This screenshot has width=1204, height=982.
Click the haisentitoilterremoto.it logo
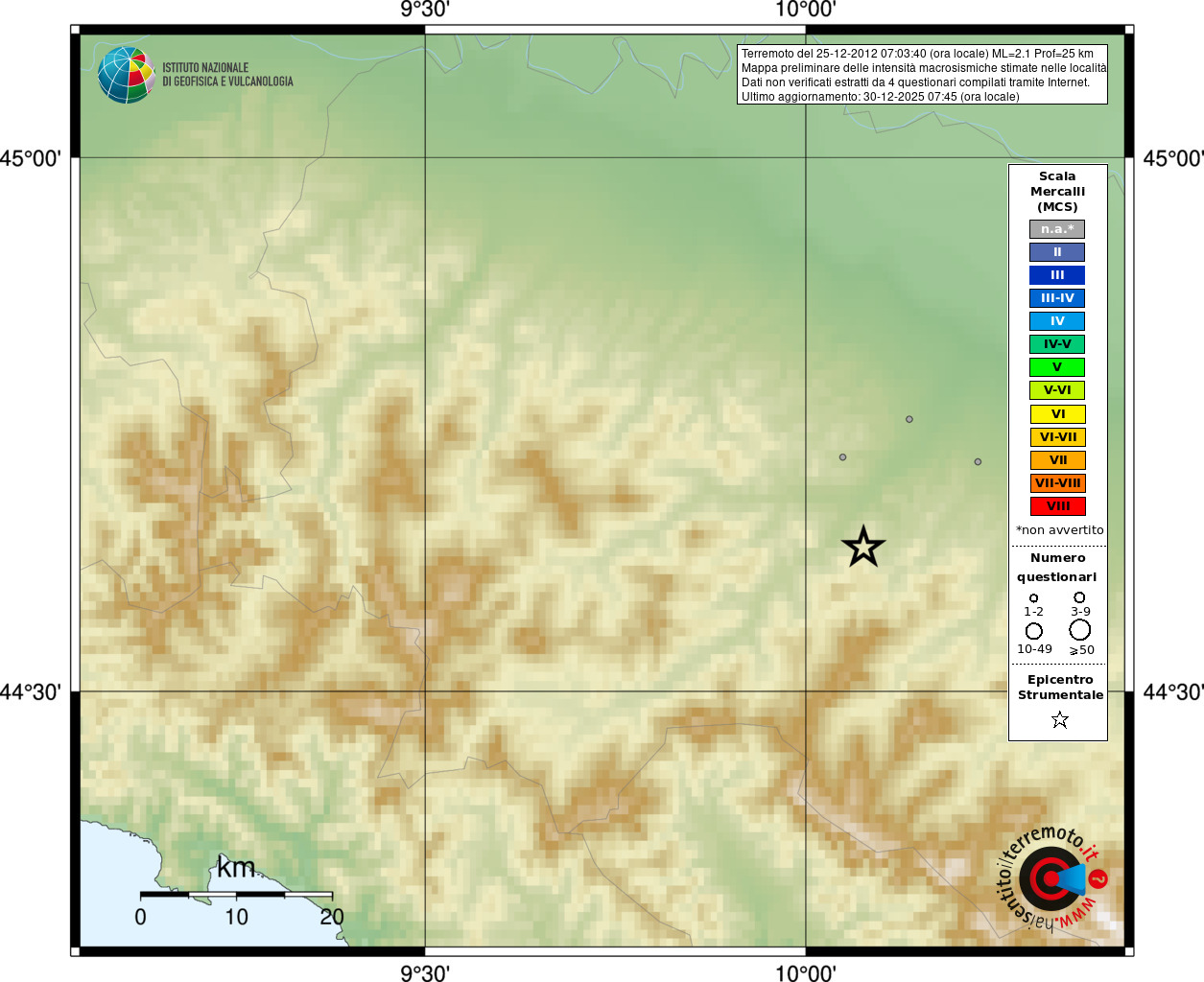pyautogui.click(x=1052, y=878)
